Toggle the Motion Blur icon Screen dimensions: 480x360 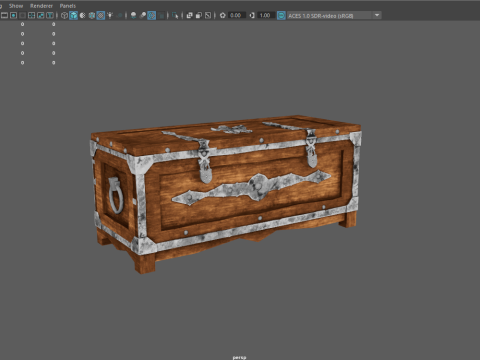tap(142, 15)
